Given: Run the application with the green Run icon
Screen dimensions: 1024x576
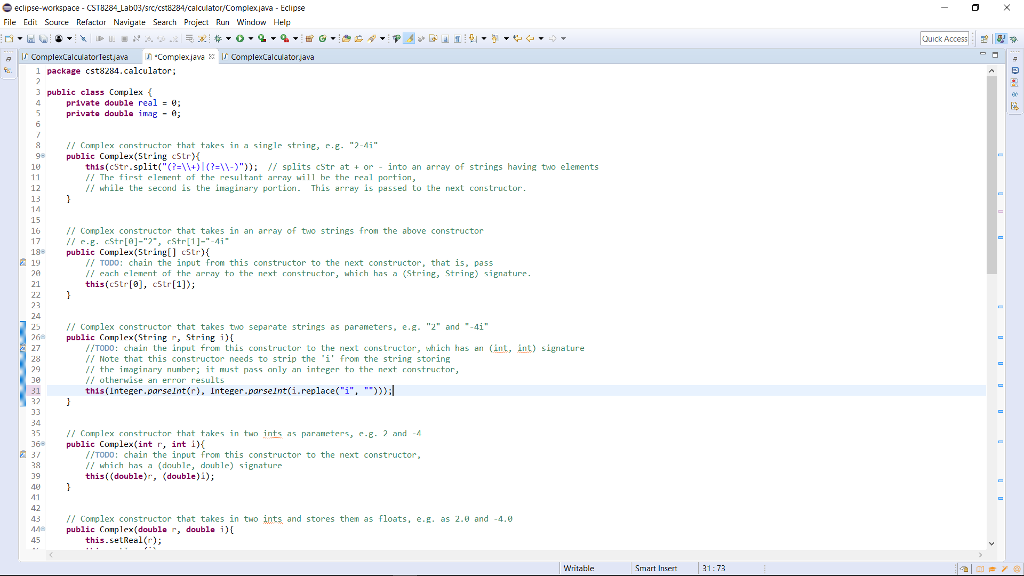Looking at the screenshot, I should (240, 37).
